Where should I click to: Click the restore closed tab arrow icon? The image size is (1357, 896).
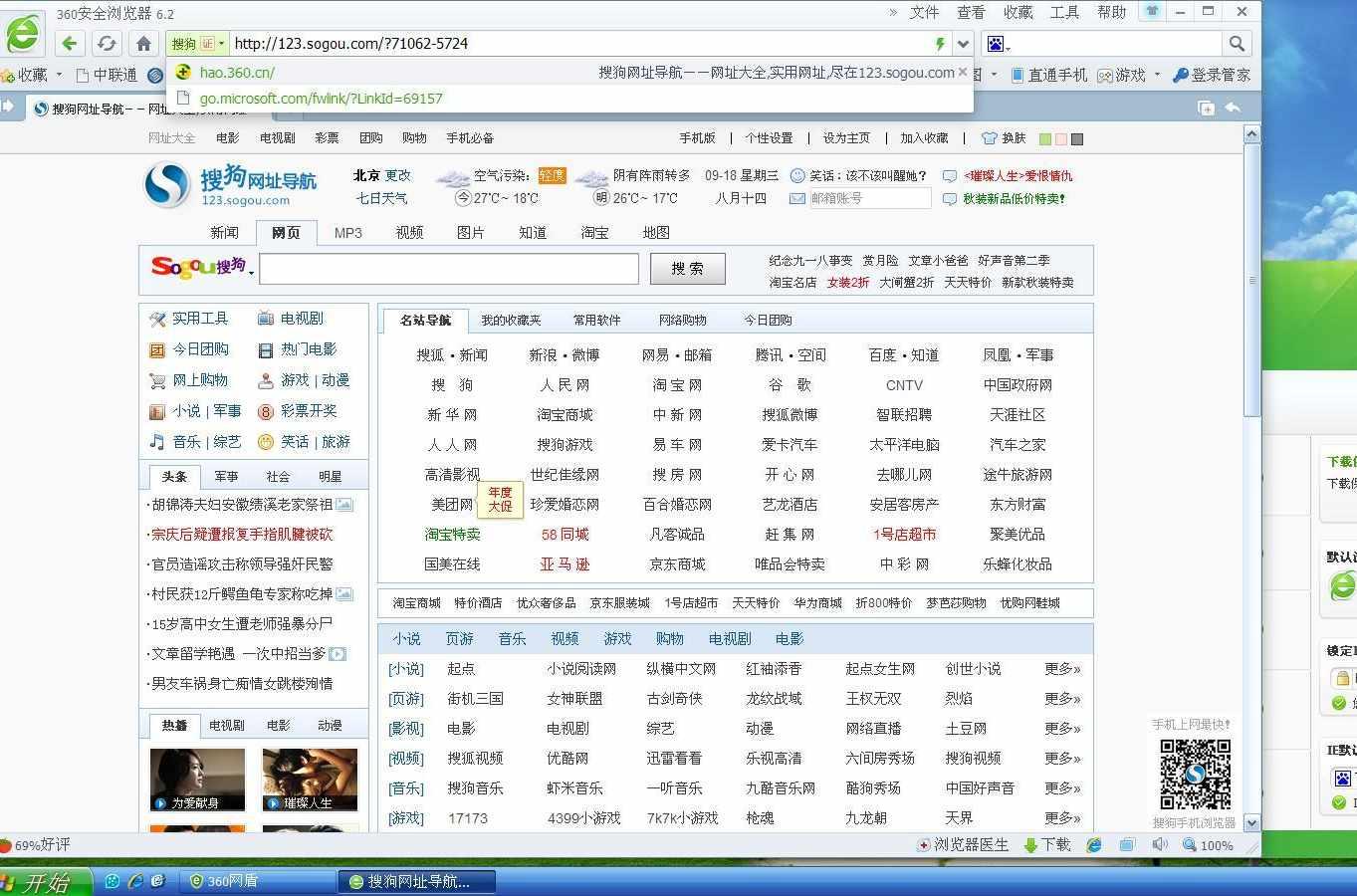1233,108
